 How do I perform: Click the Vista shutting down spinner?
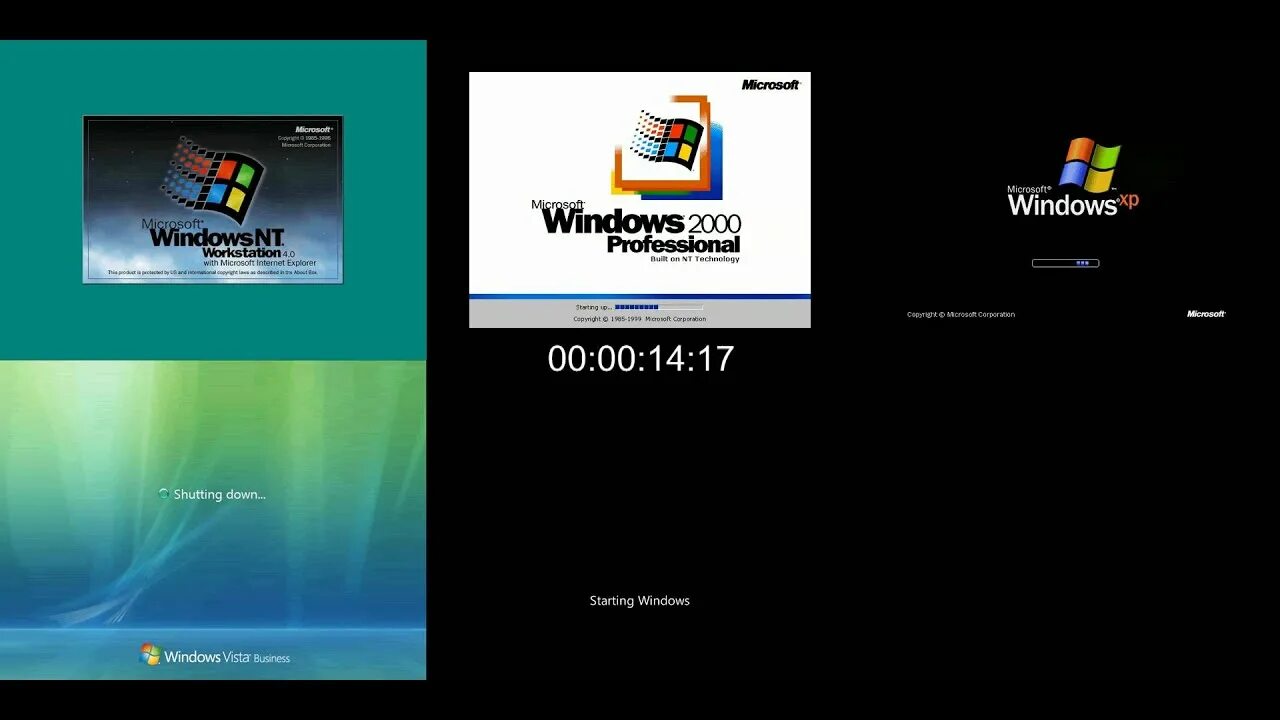pyautogui.click(x=164, y=494)
